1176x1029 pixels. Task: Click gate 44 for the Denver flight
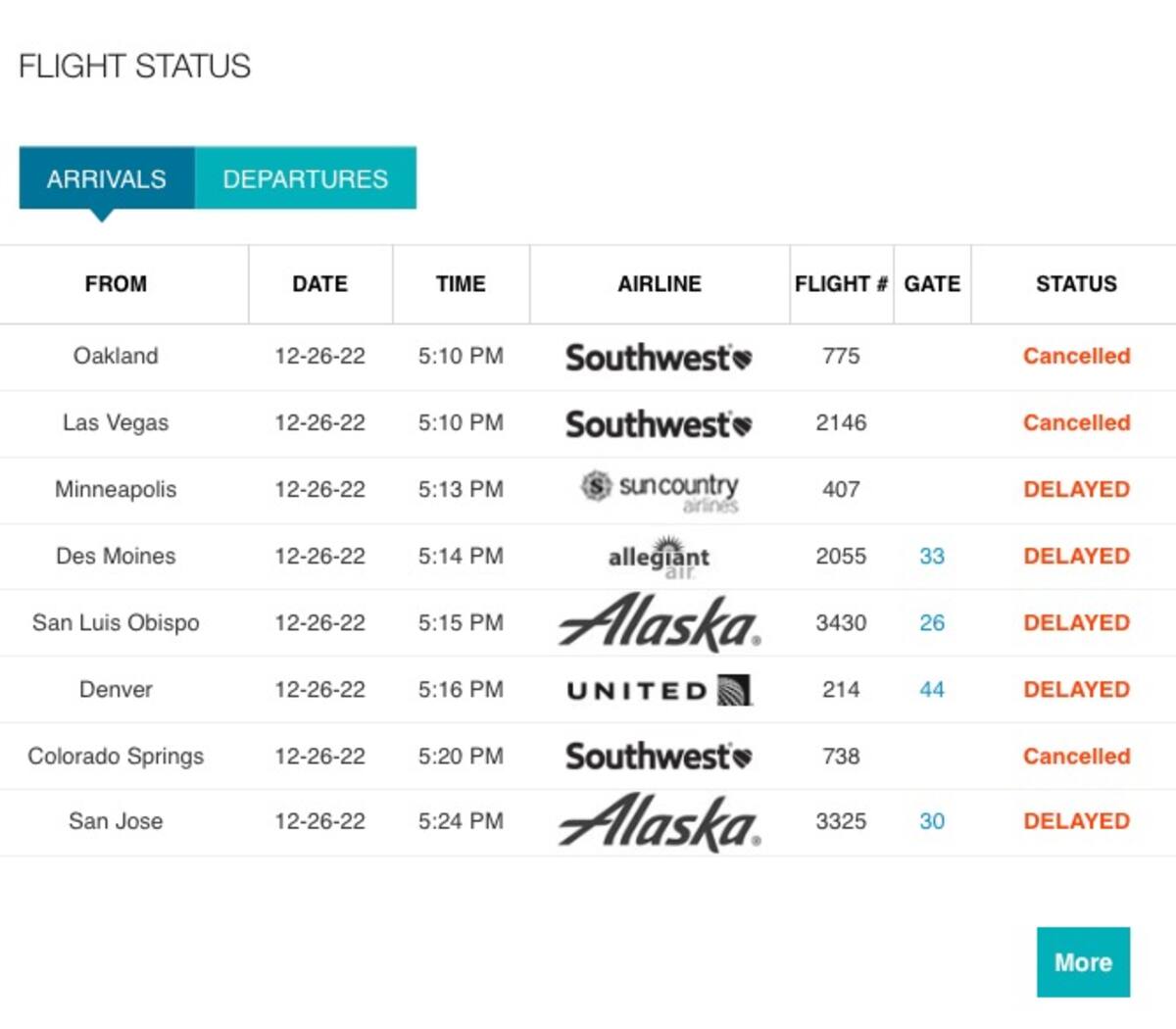point(931,690)
